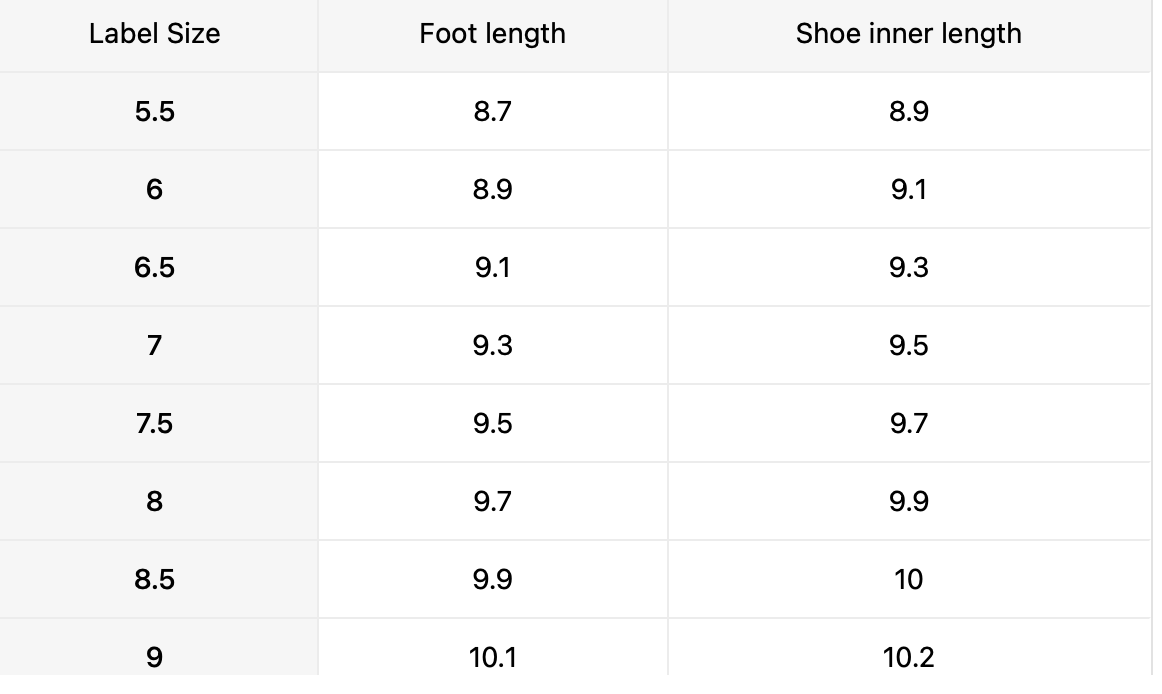Click the Shoe inner length header

(908, 33)
